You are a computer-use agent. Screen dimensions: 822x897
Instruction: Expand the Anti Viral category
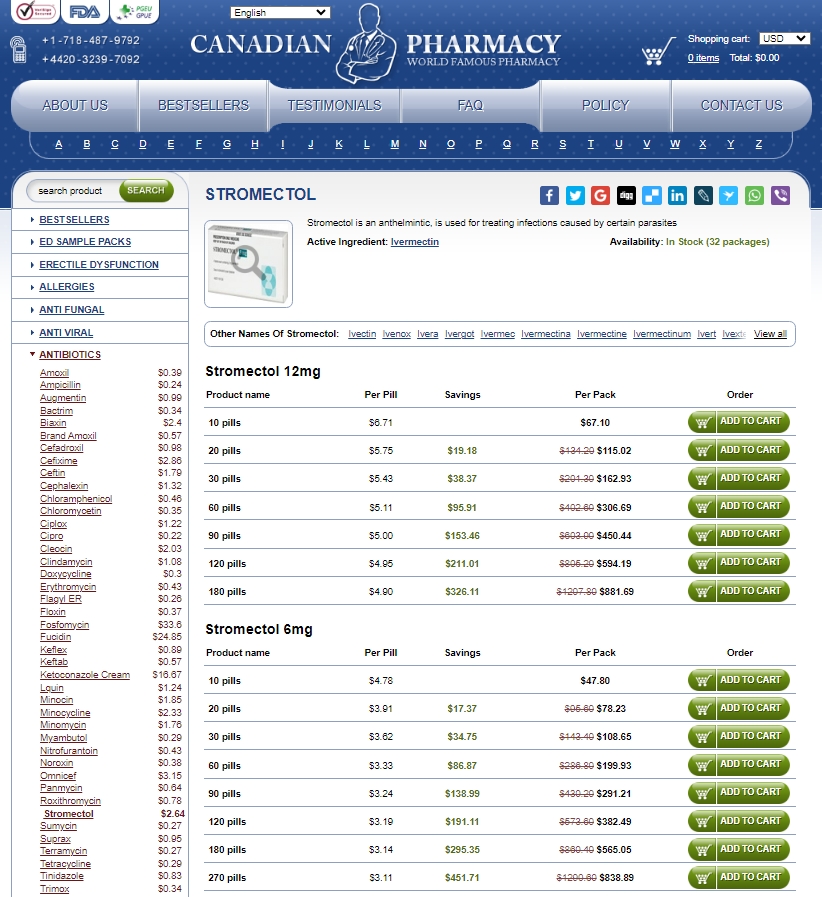(x=66, y=333)
